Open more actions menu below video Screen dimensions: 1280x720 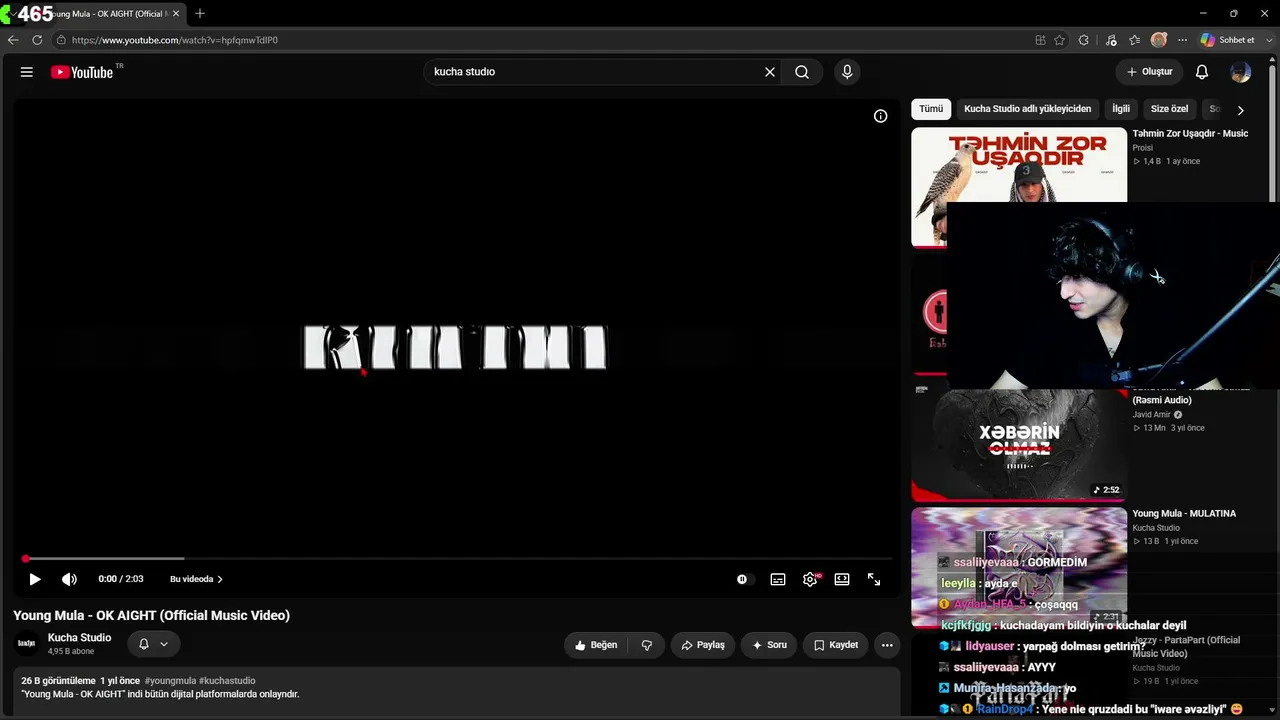point(887,645)
